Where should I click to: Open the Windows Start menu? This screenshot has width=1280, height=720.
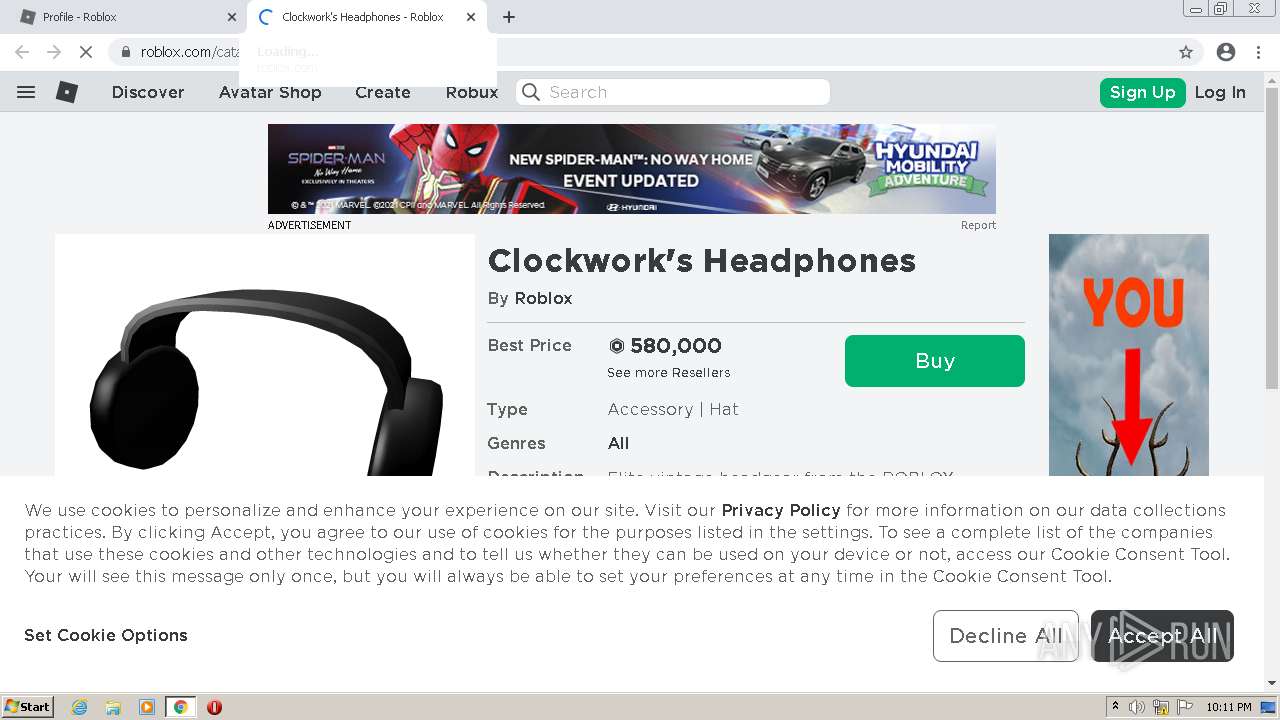pyautogui.click(x=27, y=707)
